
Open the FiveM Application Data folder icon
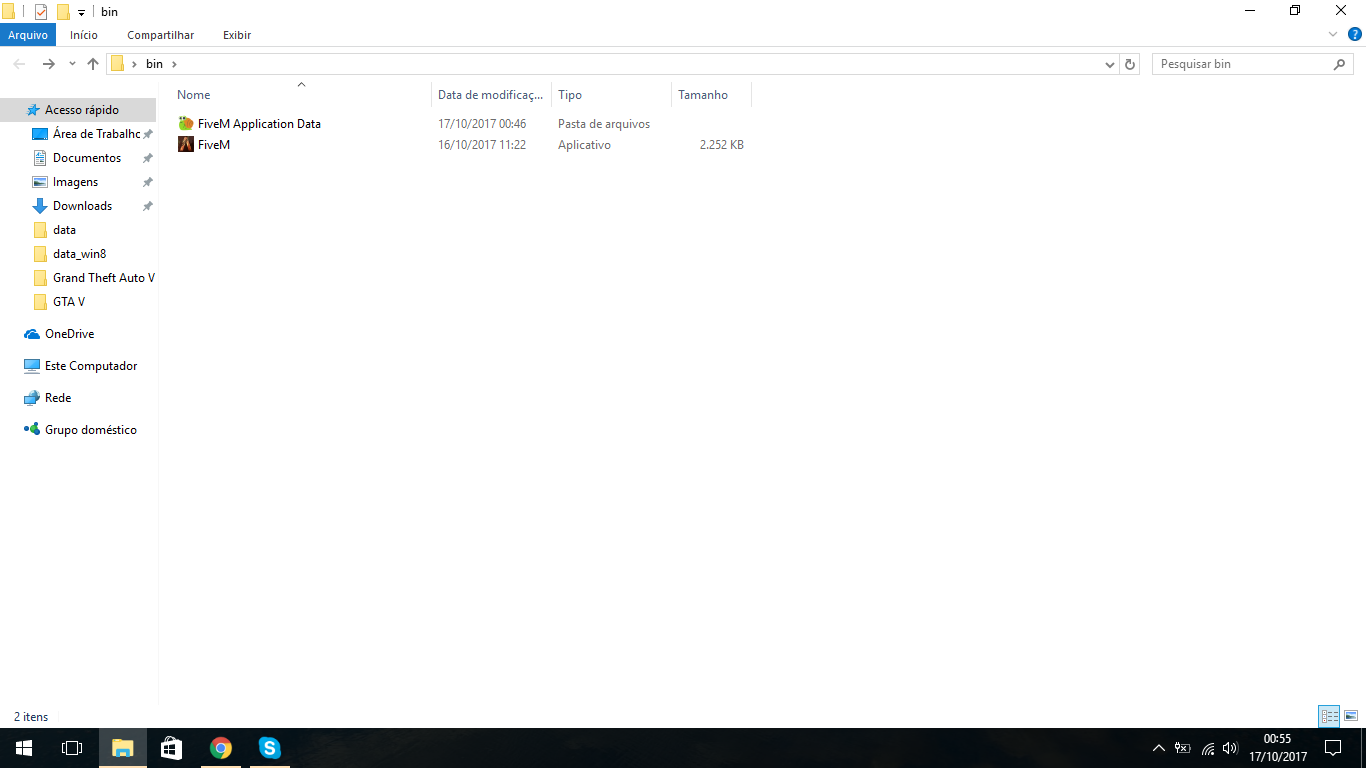point(186,124)
